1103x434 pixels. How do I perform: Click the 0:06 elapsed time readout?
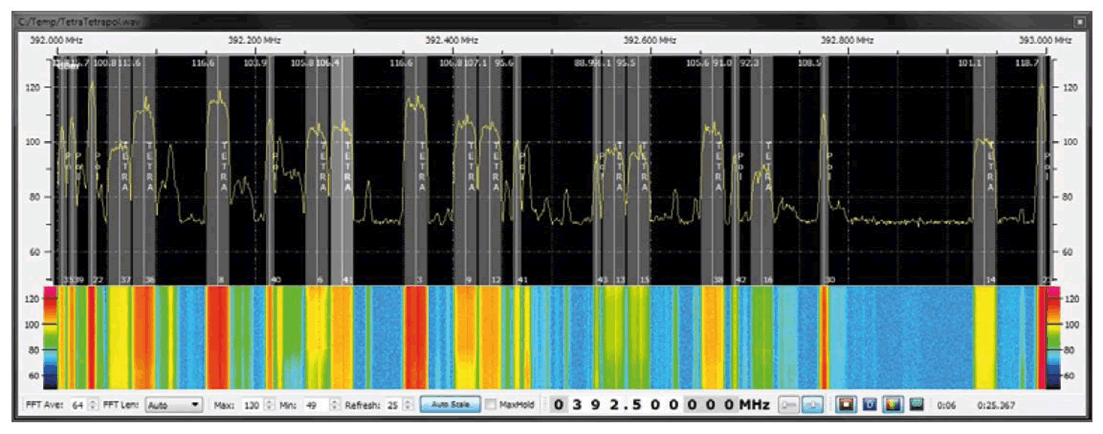[946, 405]
